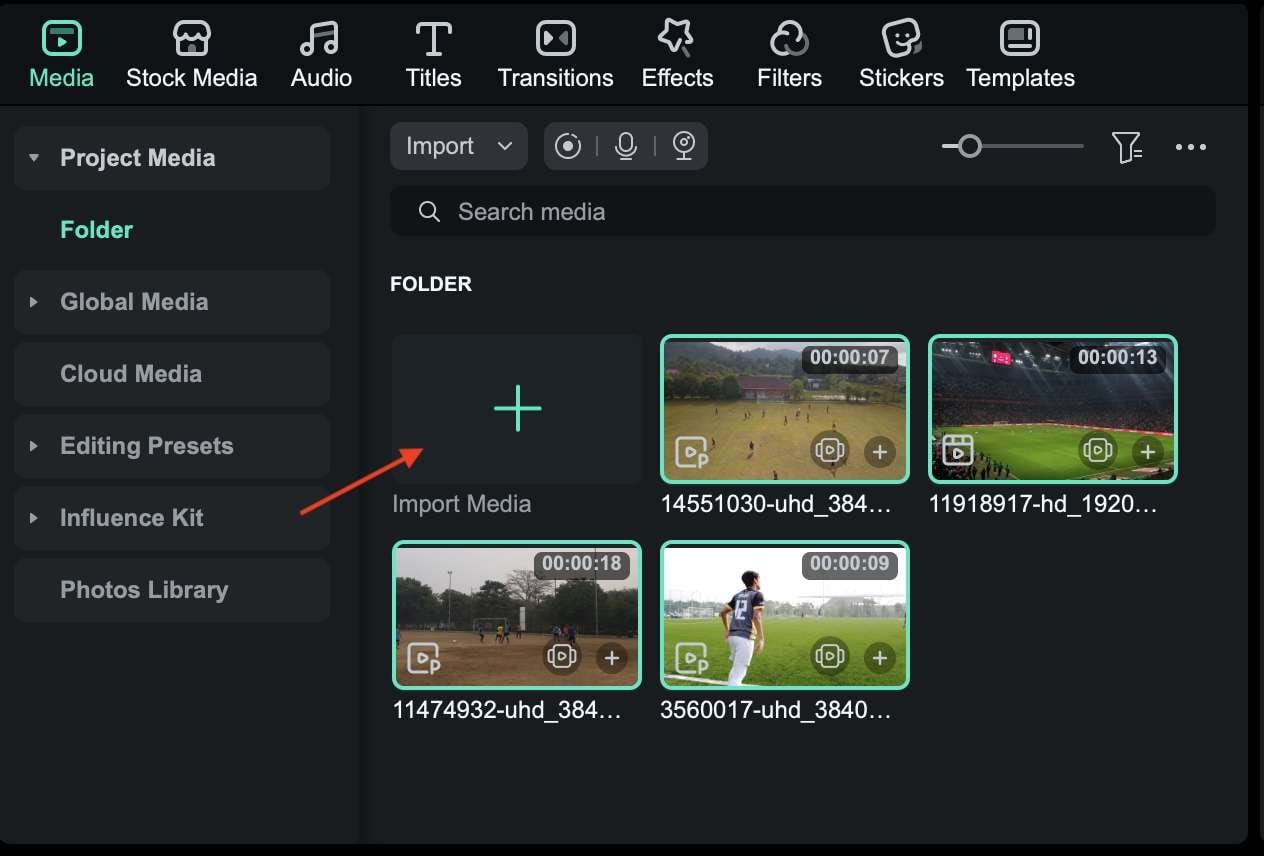The image size is (1264, 856).
Task: Open Photos Library
Action: click(x=172, y=590)
